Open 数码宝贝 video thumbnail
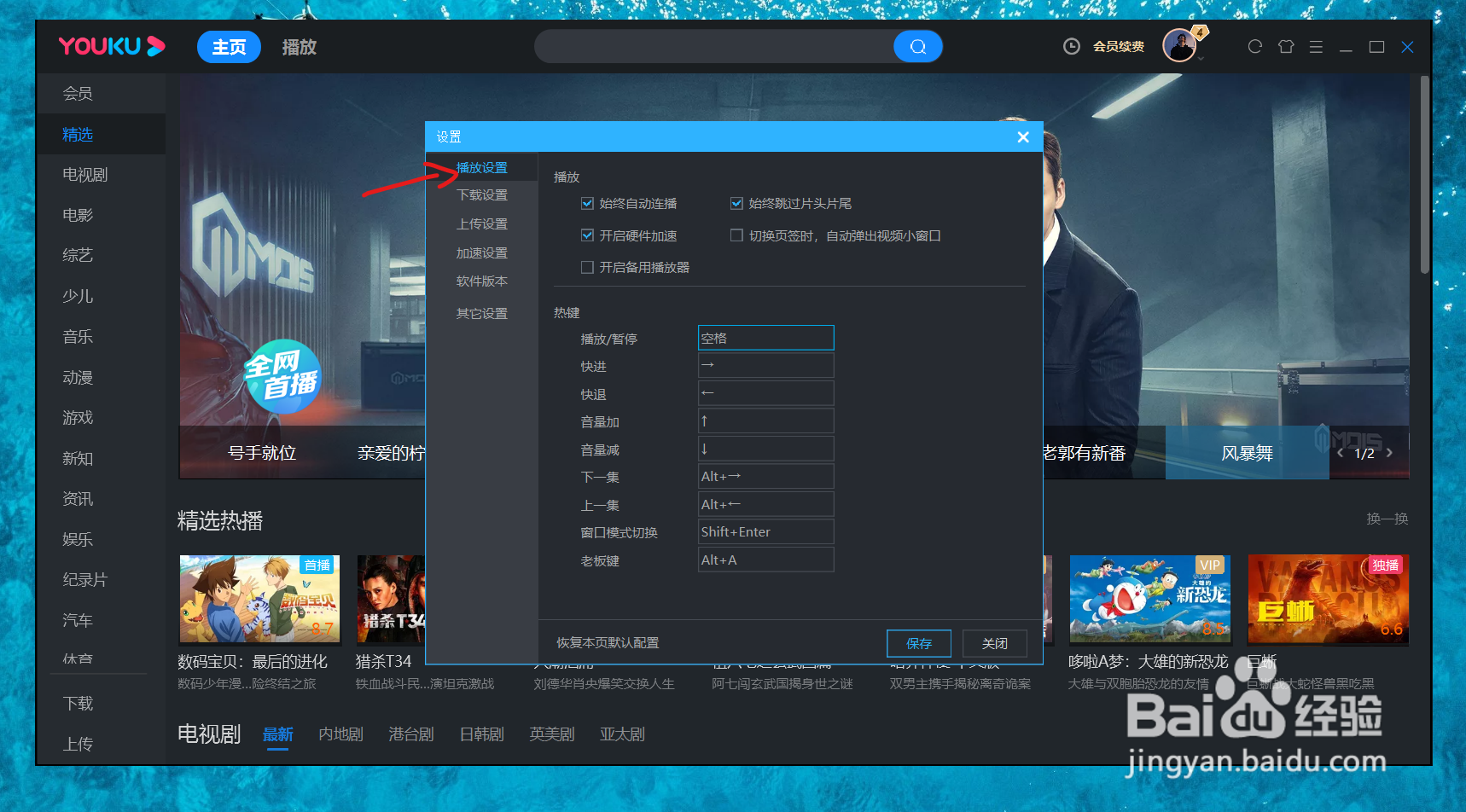Image resolution: width=1466 pixels, height=812 pixels. click(259, 599)
